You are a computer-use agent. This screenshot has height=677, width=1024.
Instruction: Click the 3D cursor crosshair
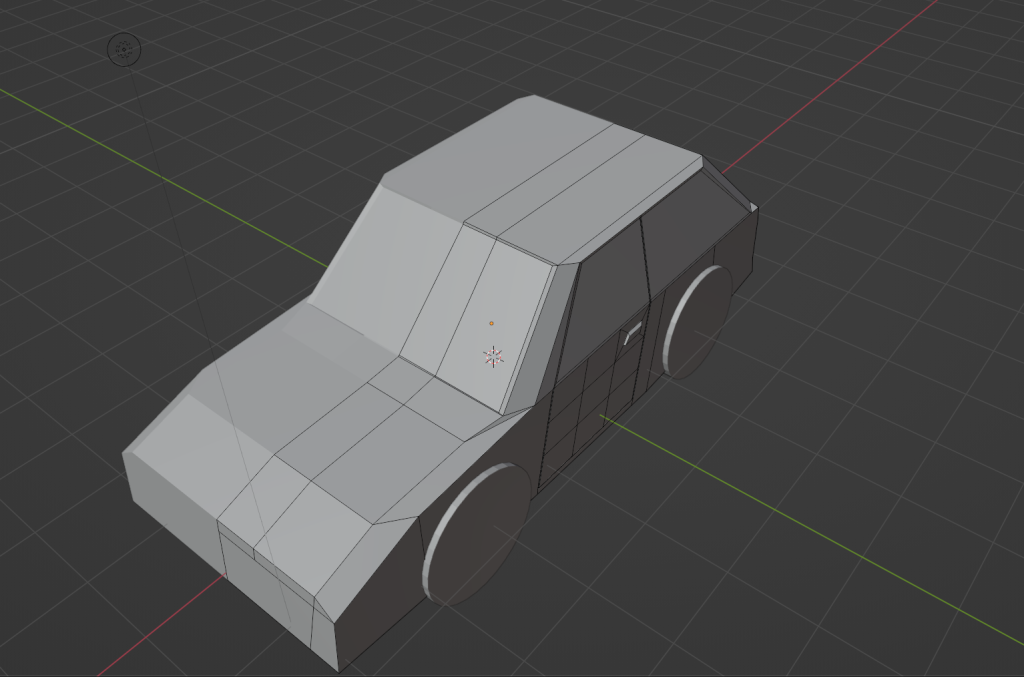(493, 356)
